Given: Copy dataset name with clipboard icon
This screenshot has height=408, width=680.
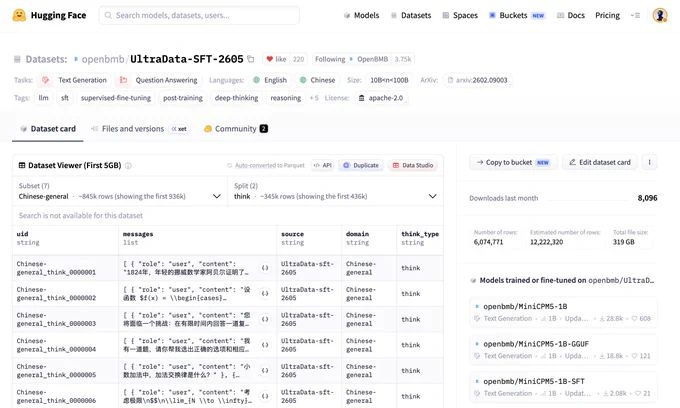Looking at the screenshot, I should click(x=251, y=59).
